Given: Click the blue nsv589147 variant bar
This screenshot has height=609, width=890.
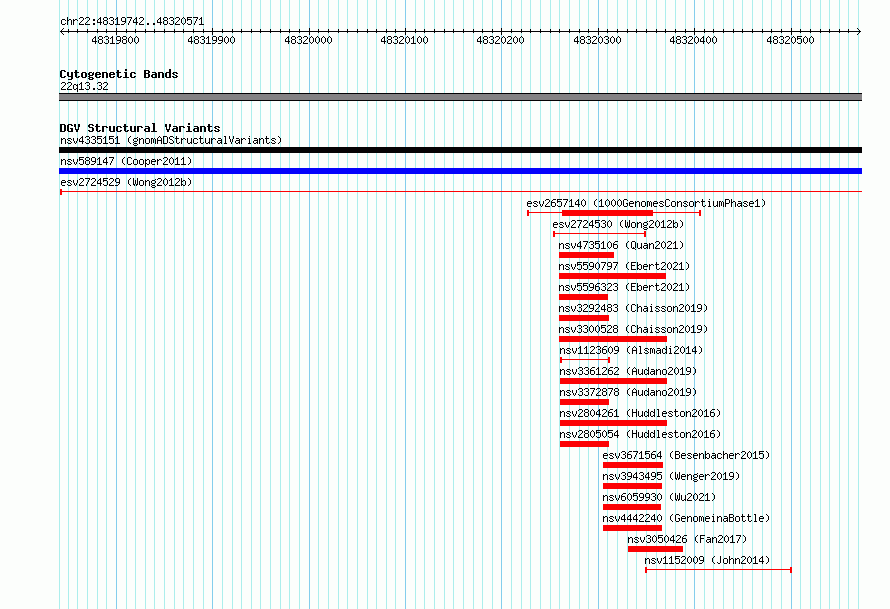Looking at the screenshot, I should 460,171.
